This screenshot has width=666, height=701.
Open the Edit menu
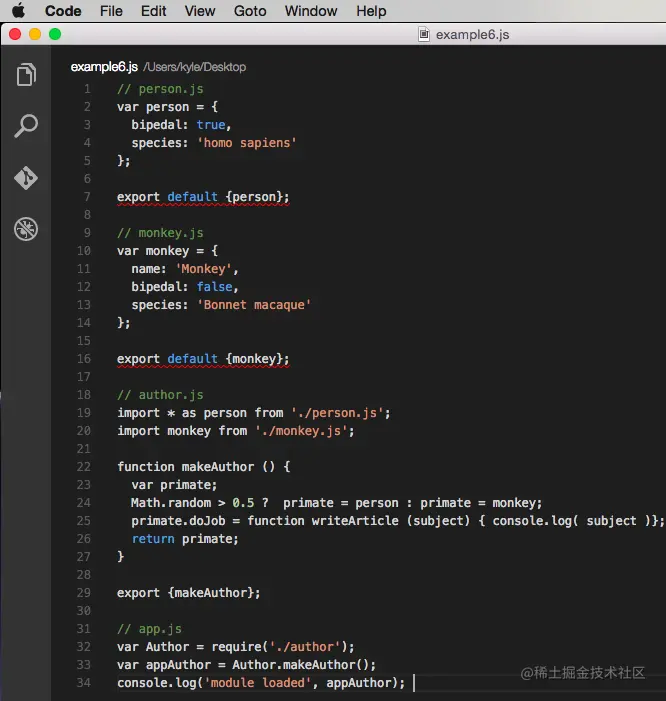click(153, 11)
